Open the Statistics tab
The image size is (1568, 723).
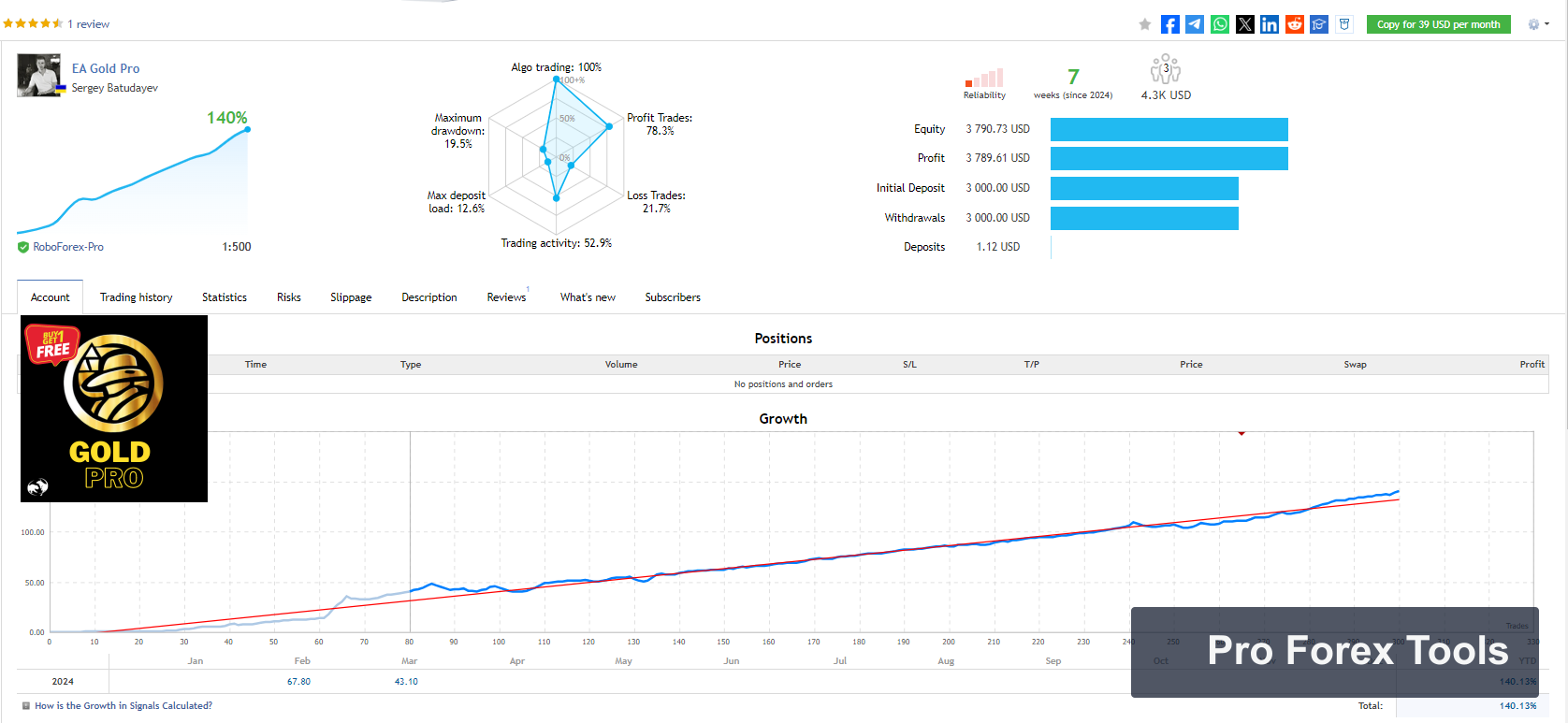tap(225, 297)
